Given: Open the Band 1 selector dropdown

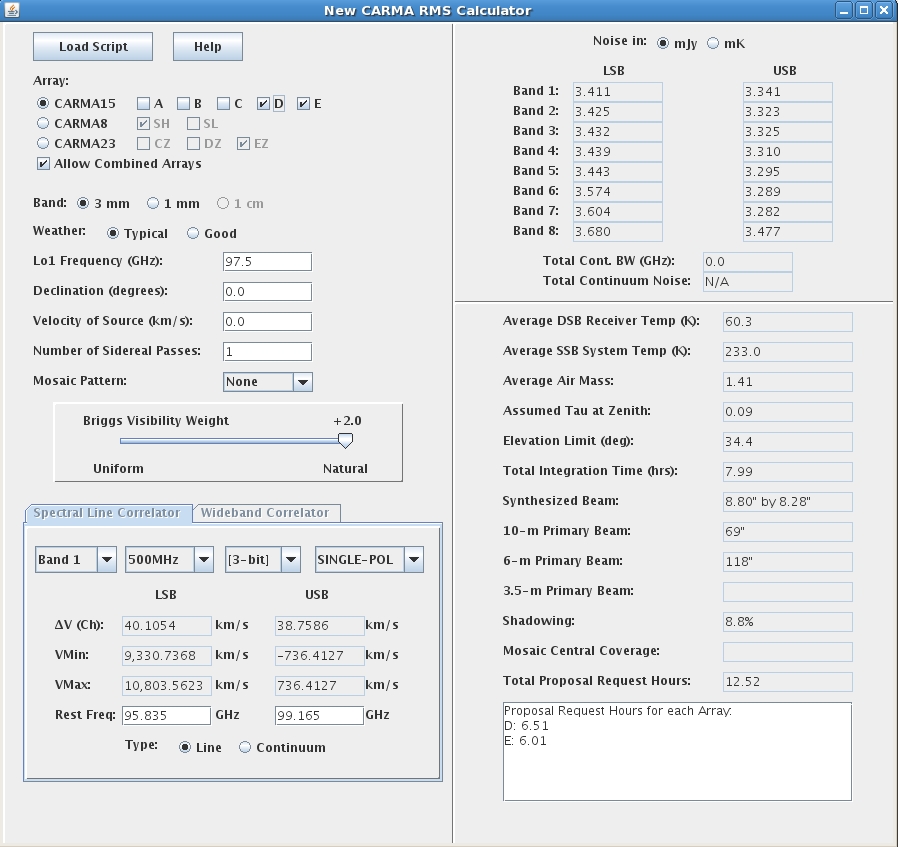Looking at the screenshot, I should click(x=76, y=560).
